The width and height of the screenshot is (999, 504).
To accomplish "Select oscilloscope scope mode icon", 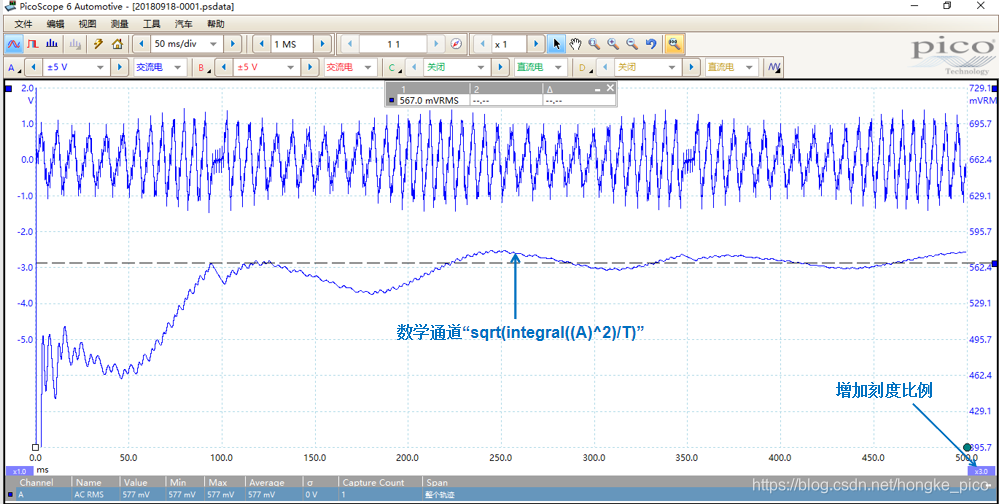I will coord(13,44).
